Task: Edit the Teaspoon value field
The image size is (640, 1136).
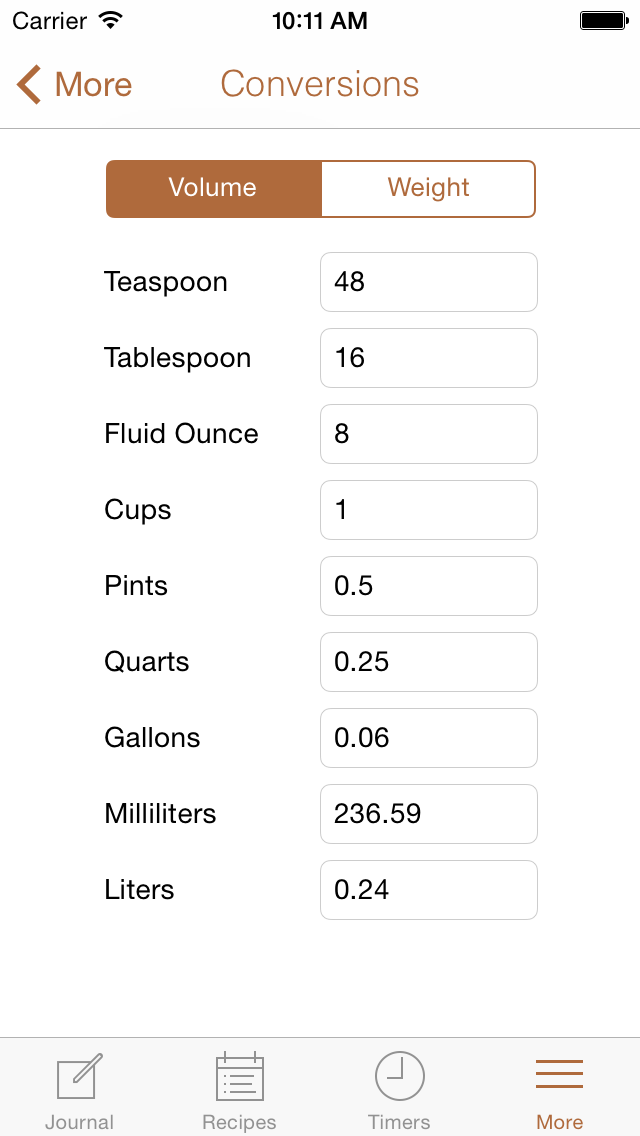Action: click(x=429, y=282)
